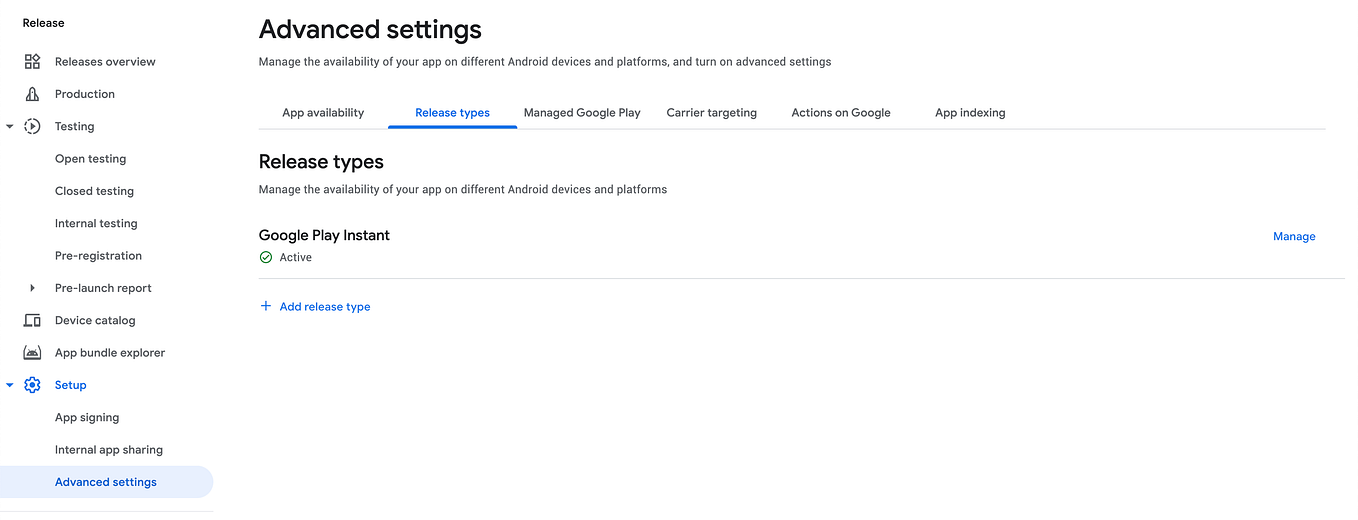
Task: Open the App indexing tab
Action: click(970, 113)
